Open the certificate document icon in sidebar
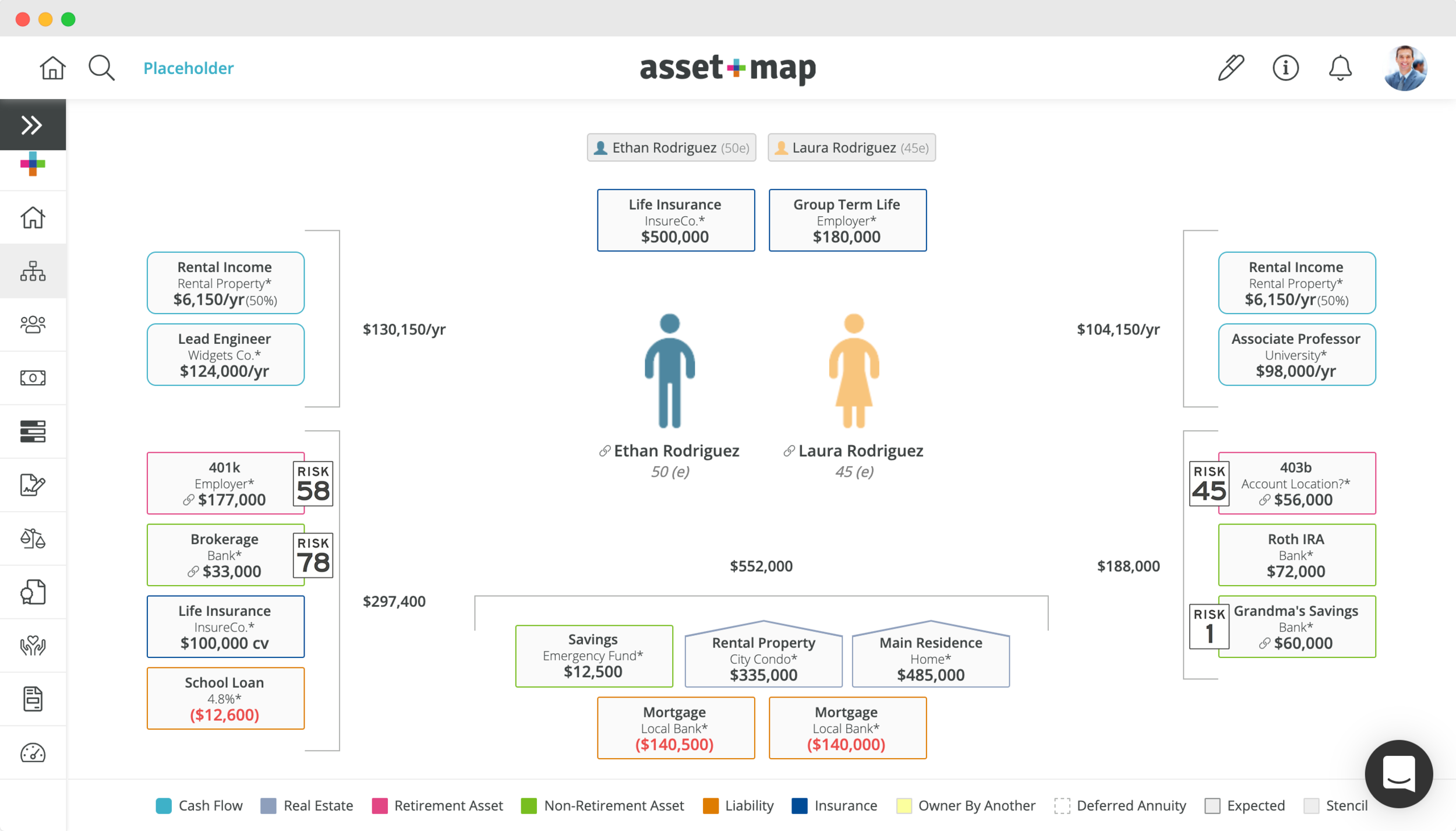Screen dimensions: 1456x831 pyautogui.click(x=33, y=591)
